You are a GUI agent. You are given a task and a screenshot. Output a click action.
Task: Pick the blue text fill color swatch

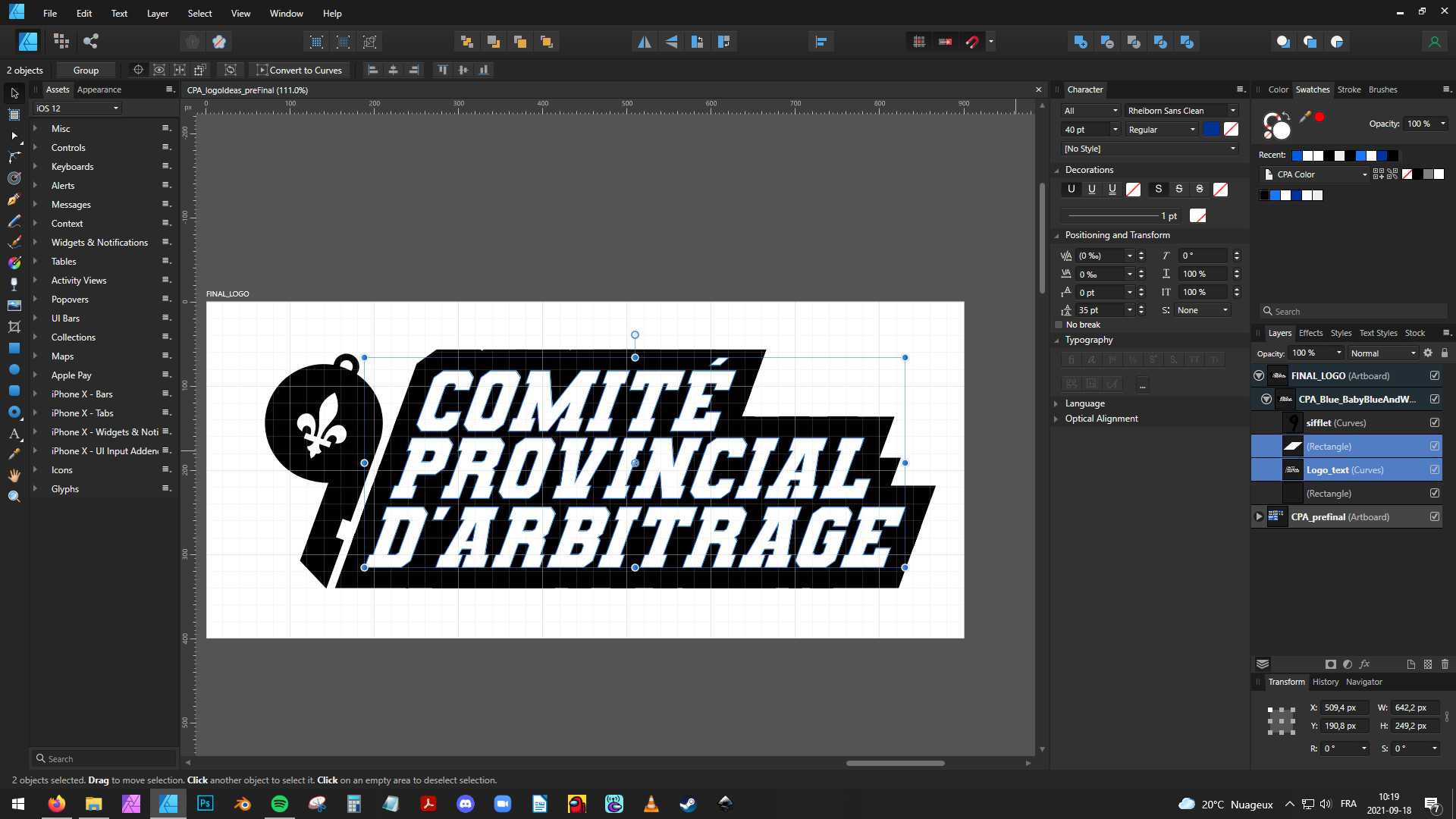(1211, 129)
